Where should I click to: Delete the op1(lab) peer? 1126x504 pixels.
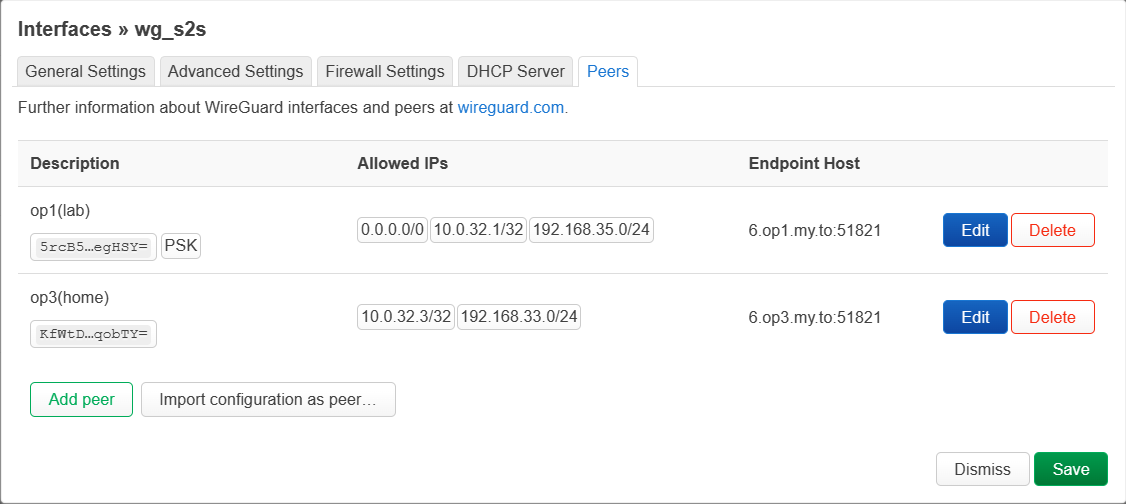coord(1052,230)
